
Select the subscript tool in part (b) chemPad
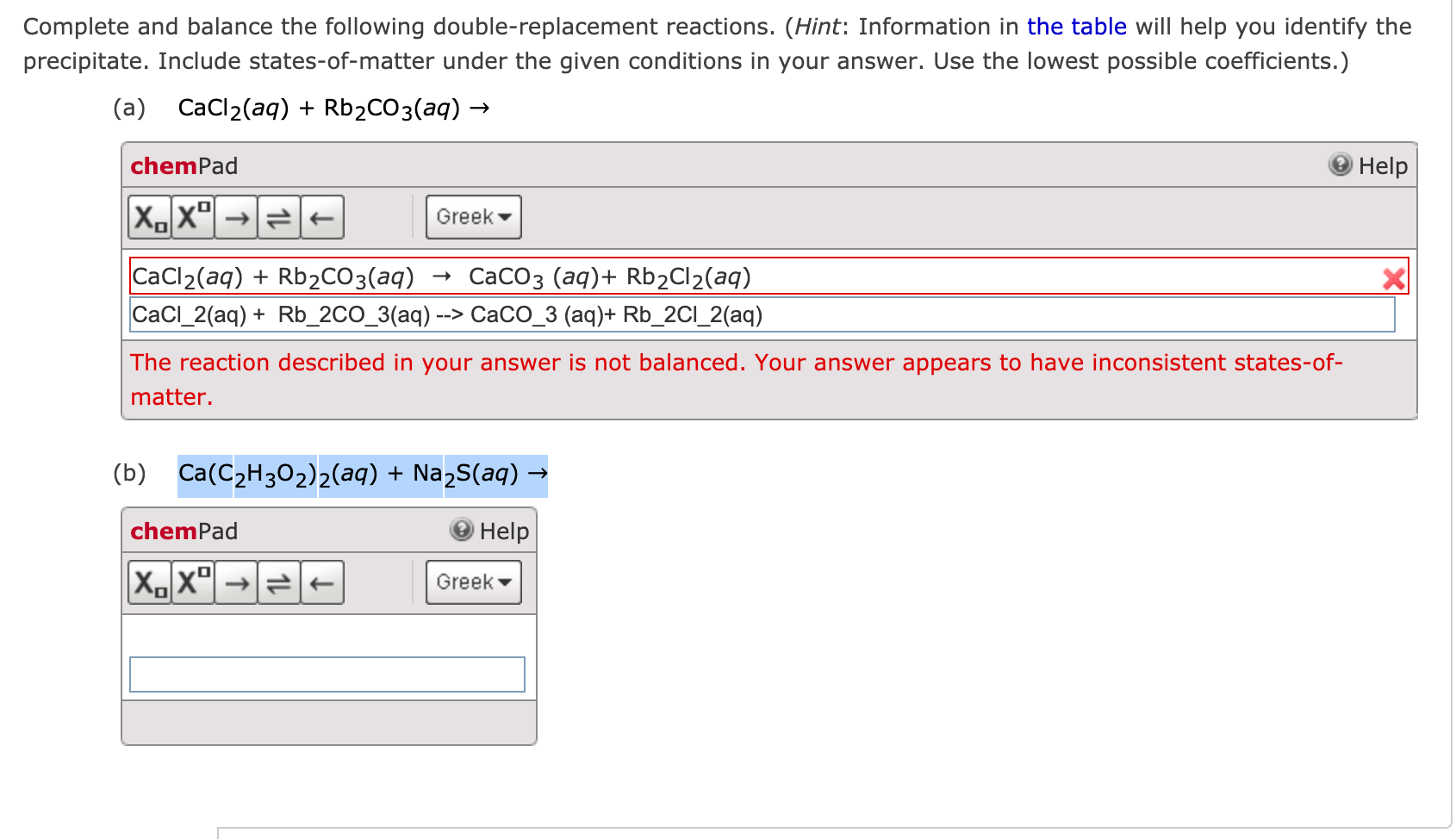pyautogui.click(x=148, y=582)
